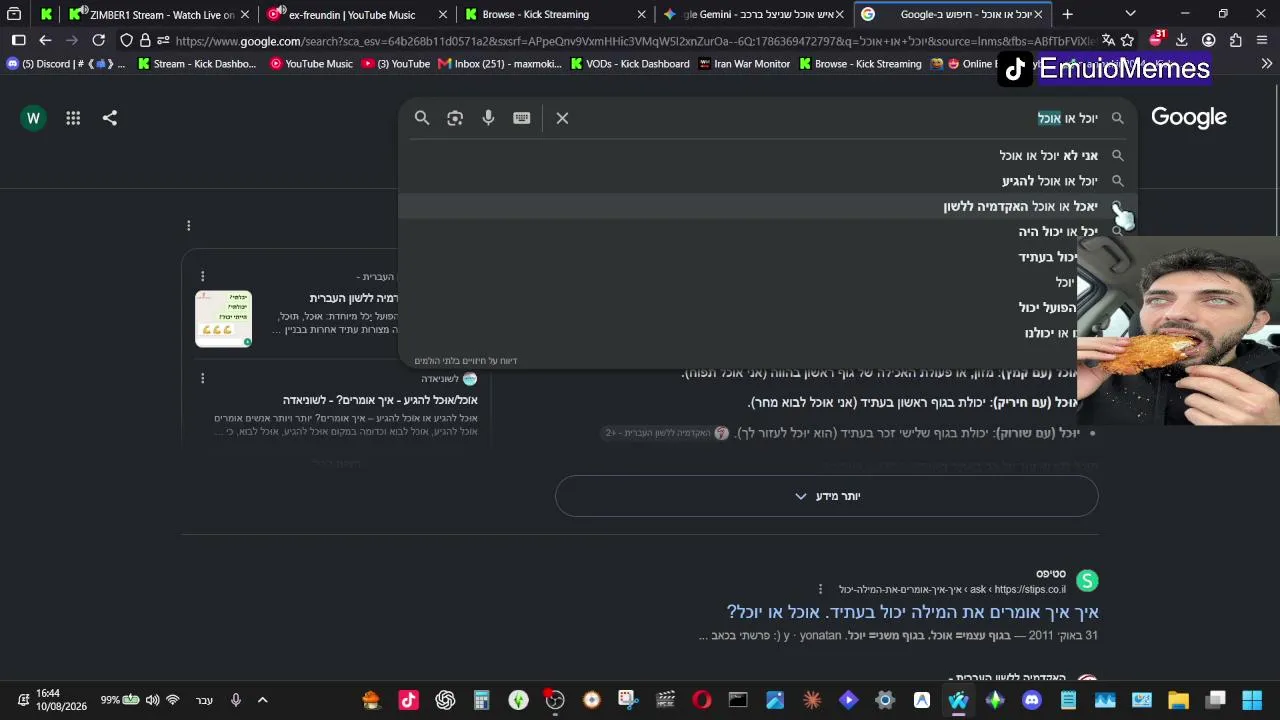Report inappropriate predictions link under suggestions
Image resolution: width=1280 pixels, height=720 pixels.
coord(466,361)
